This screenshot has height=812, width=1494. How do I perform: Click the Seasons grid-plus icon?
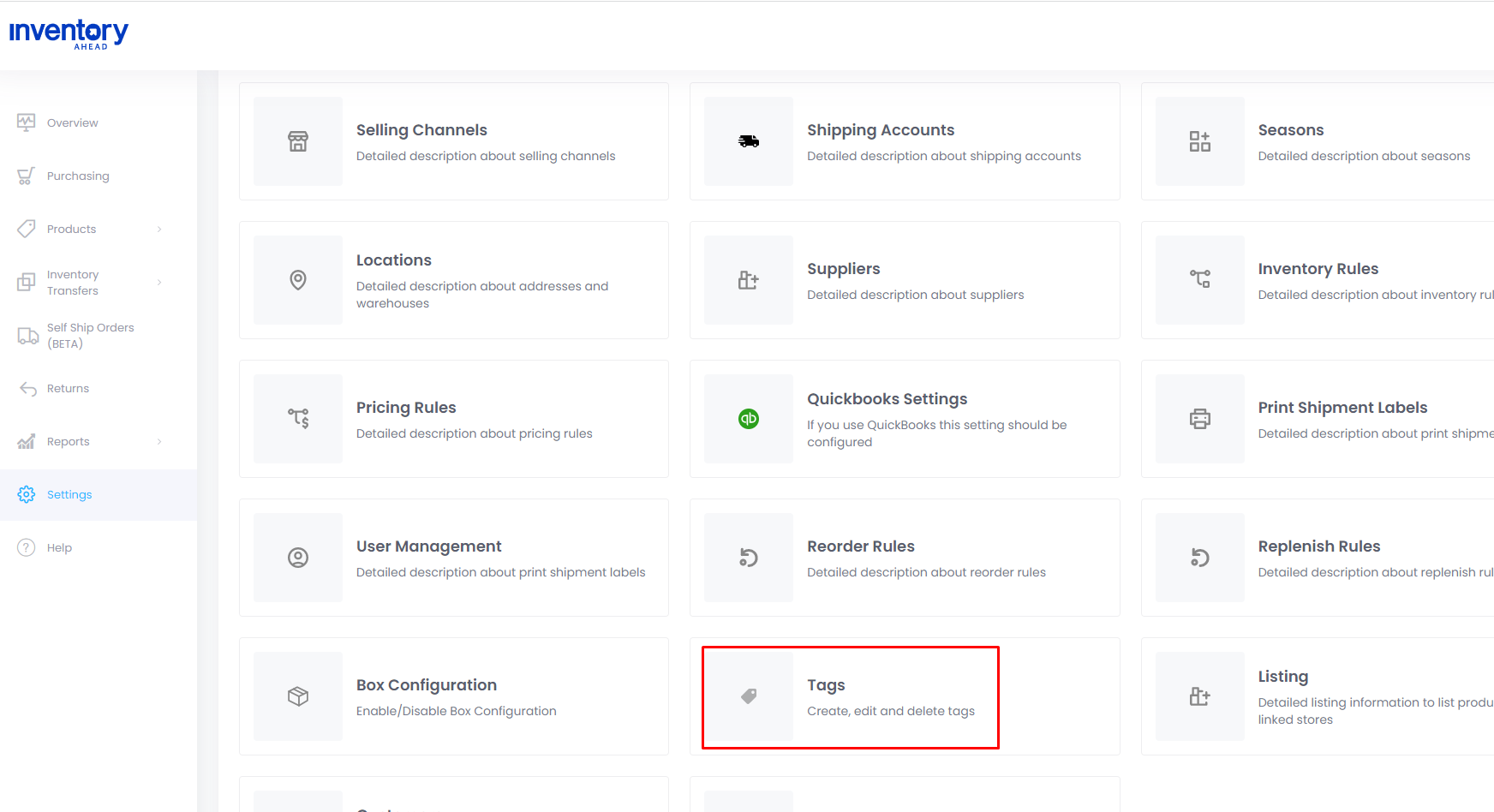click(x=1200, y=141)
